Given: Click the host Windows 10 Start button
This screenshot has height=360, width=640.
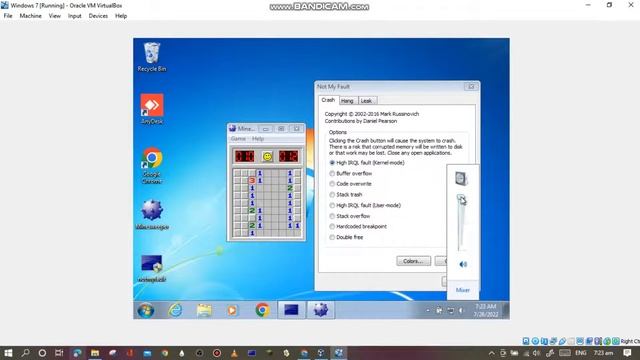Looking at the screenshot, I should point(8,353).
